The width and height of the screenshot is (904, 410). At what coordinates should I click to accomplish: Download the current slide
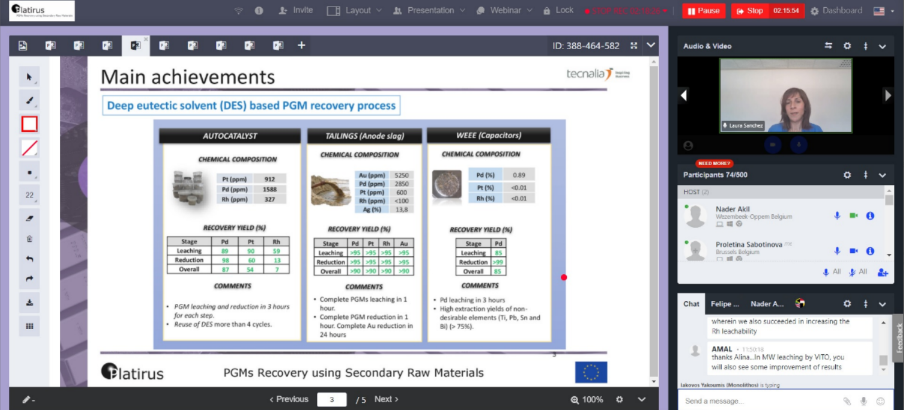point(29,302)
